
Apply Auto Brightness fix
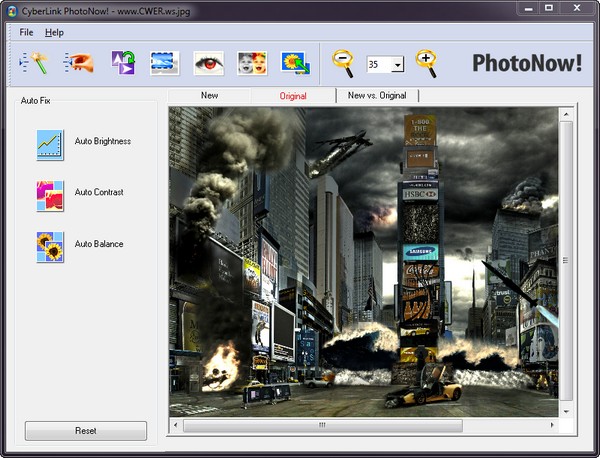(50, 143)
